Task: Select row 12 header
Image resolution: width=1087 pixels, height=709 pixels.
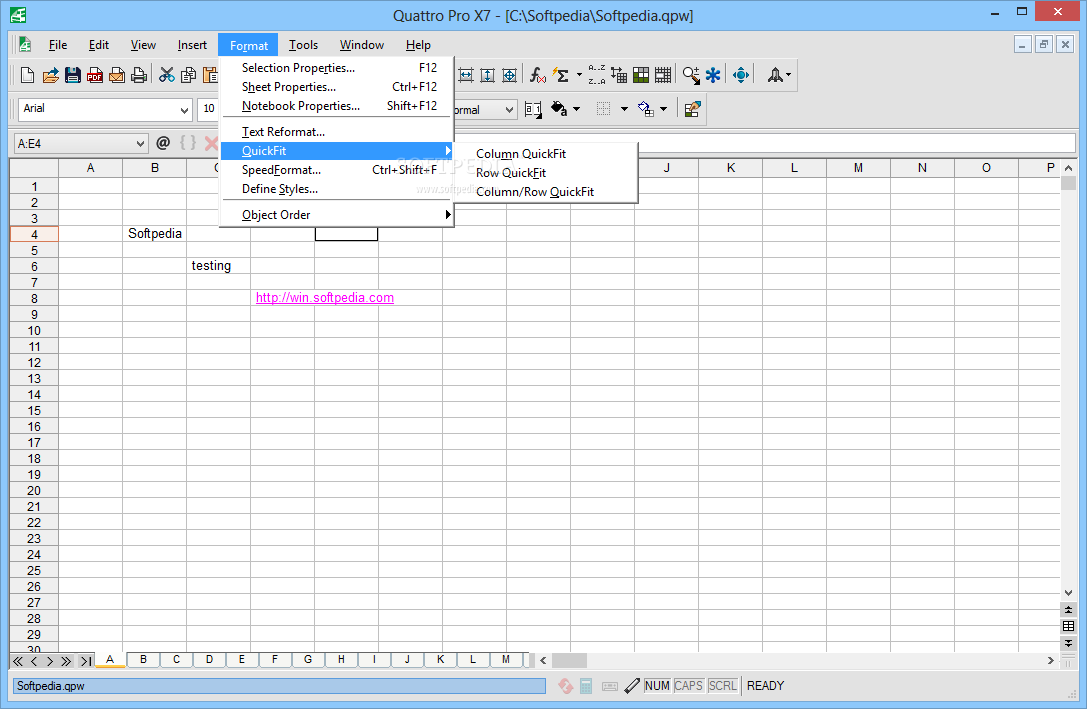Action: click(34, 362)
